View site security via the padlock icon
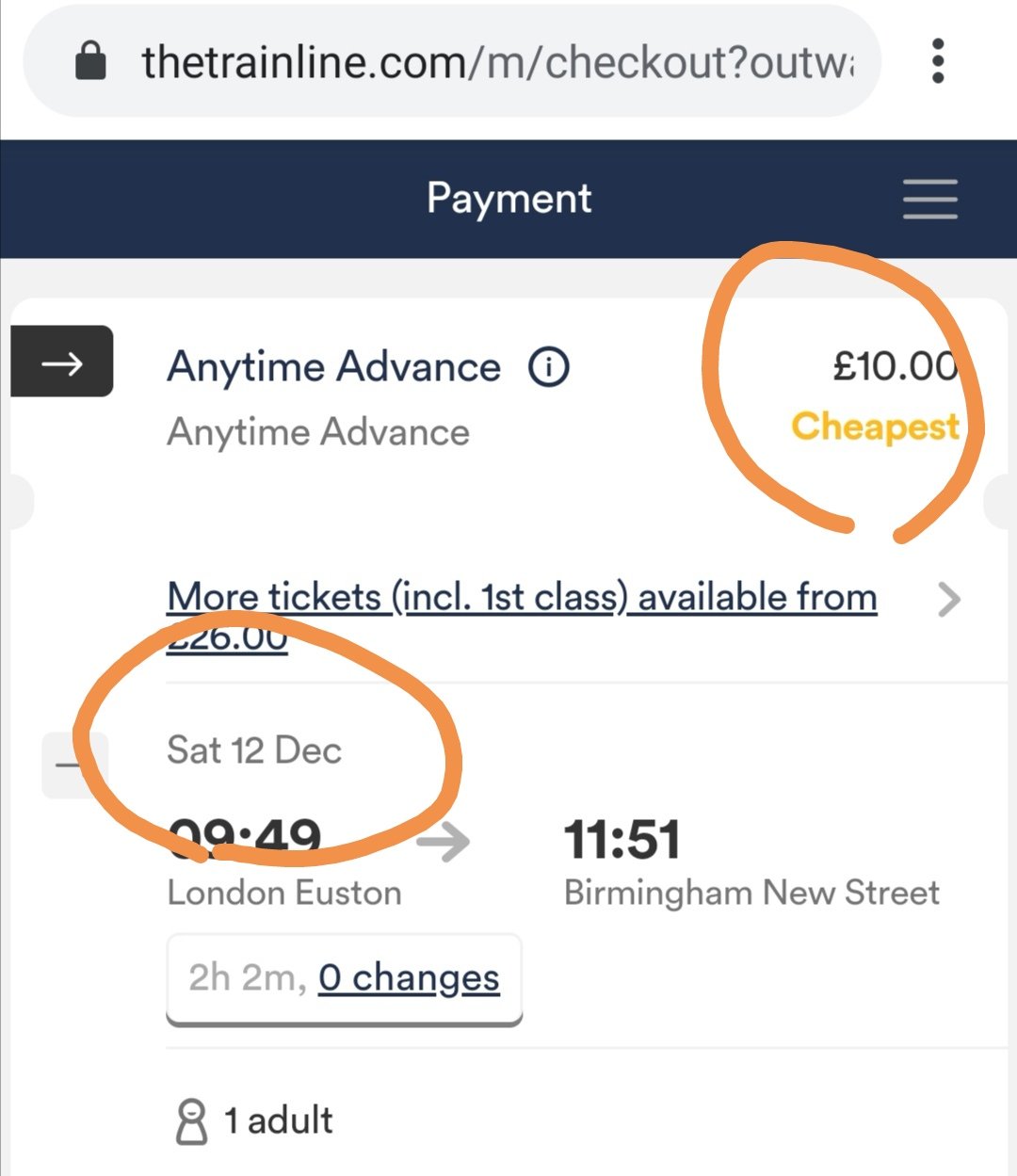The width and height of the screenshot is (1017, 1176). (90, 61)
